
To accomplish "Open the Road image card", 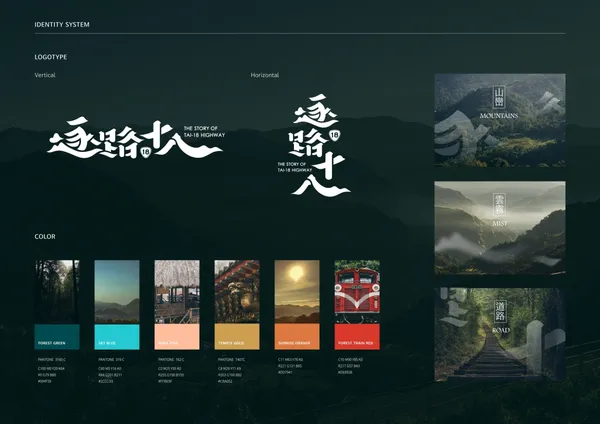I will pyautogui.click(x=500, y=334).
